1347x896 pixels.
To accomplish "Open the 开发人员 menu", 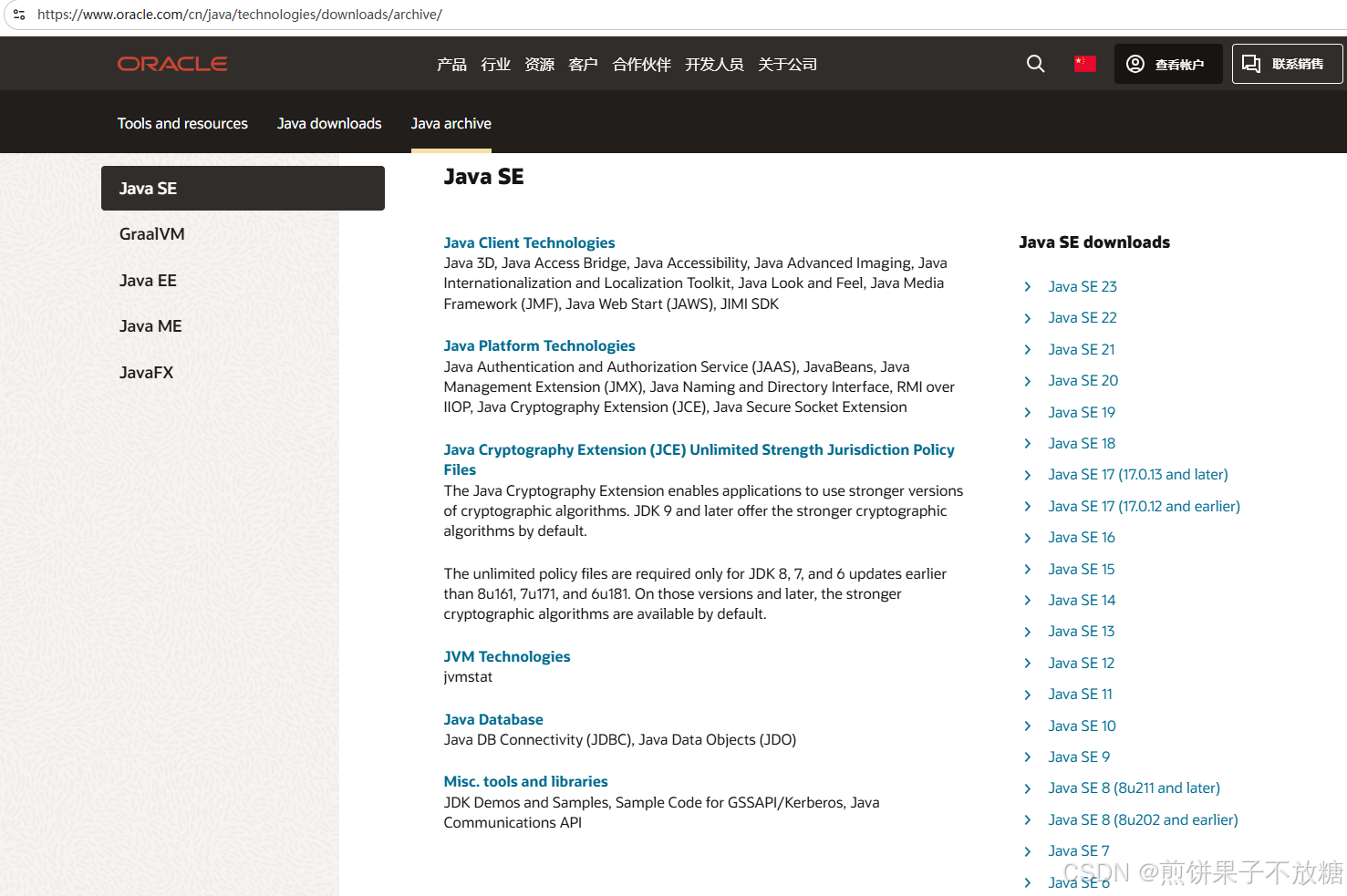I will point(714,64).
